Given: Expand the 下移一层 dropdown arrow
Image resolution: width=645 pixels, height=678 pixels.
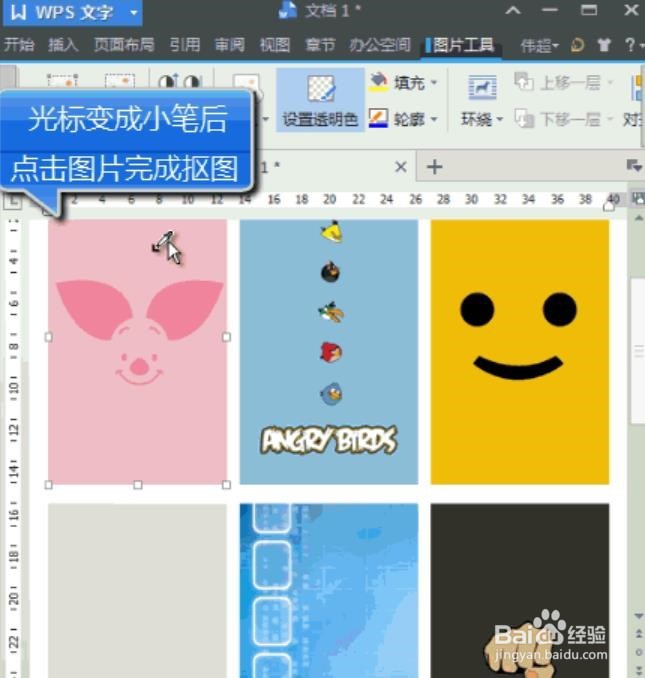Looking at the screenshot, I should pyautogui.click(x=610, y=119).
